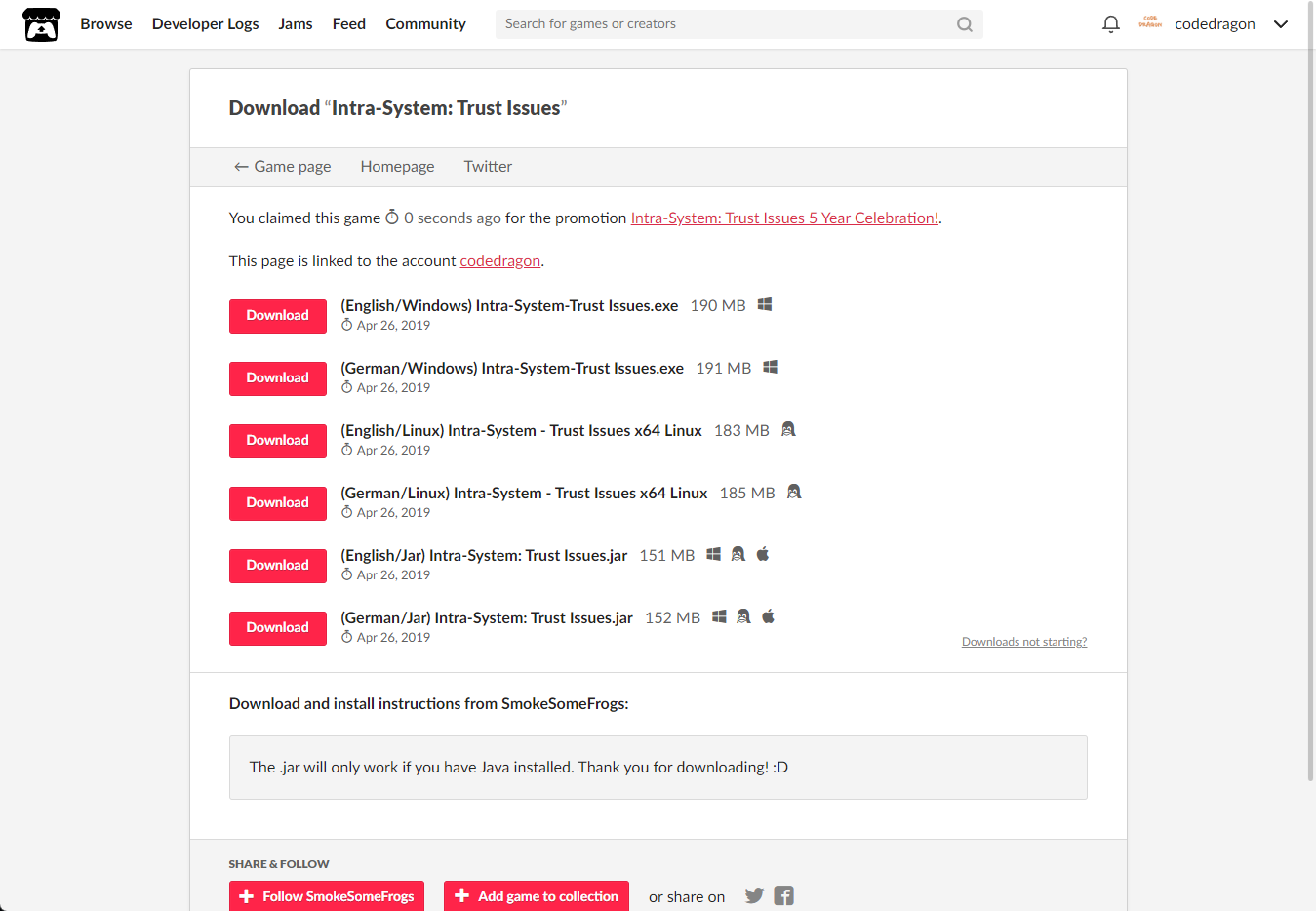1316x911 pixels.
Task: Open the itch.io home logo
Action: pos(41,24)
